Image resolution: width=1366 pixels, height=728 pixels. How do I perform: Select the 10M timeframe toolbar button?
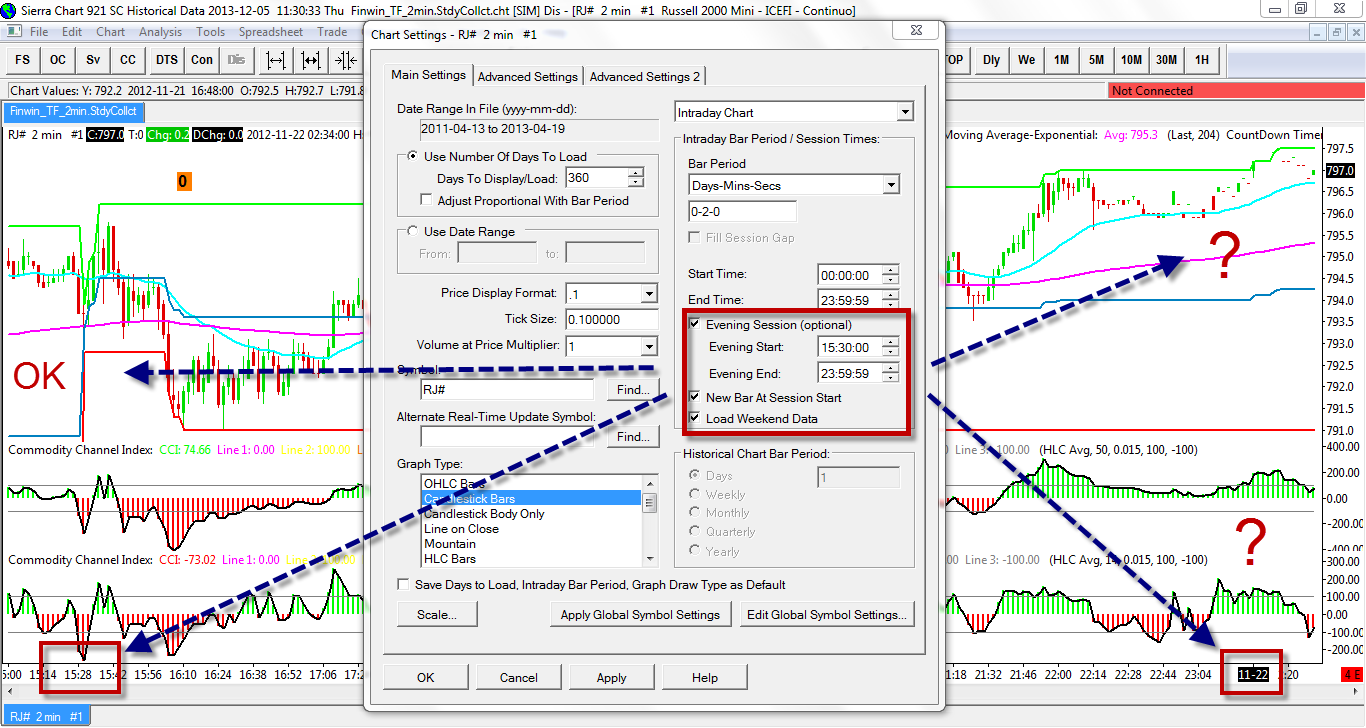(1131, 60)
